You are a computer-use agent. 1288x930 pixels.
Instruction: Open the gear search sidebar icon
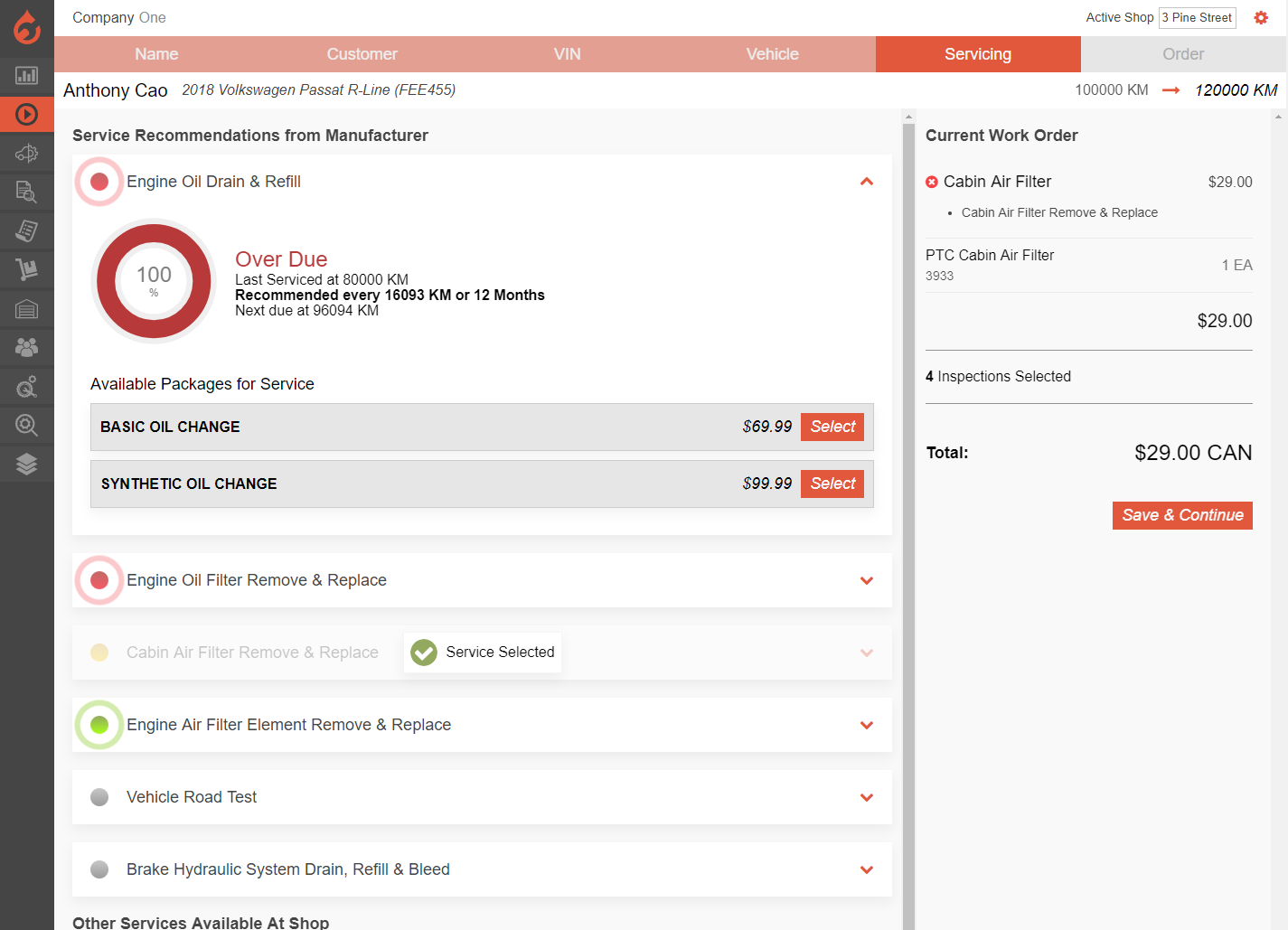pos(27,425)
